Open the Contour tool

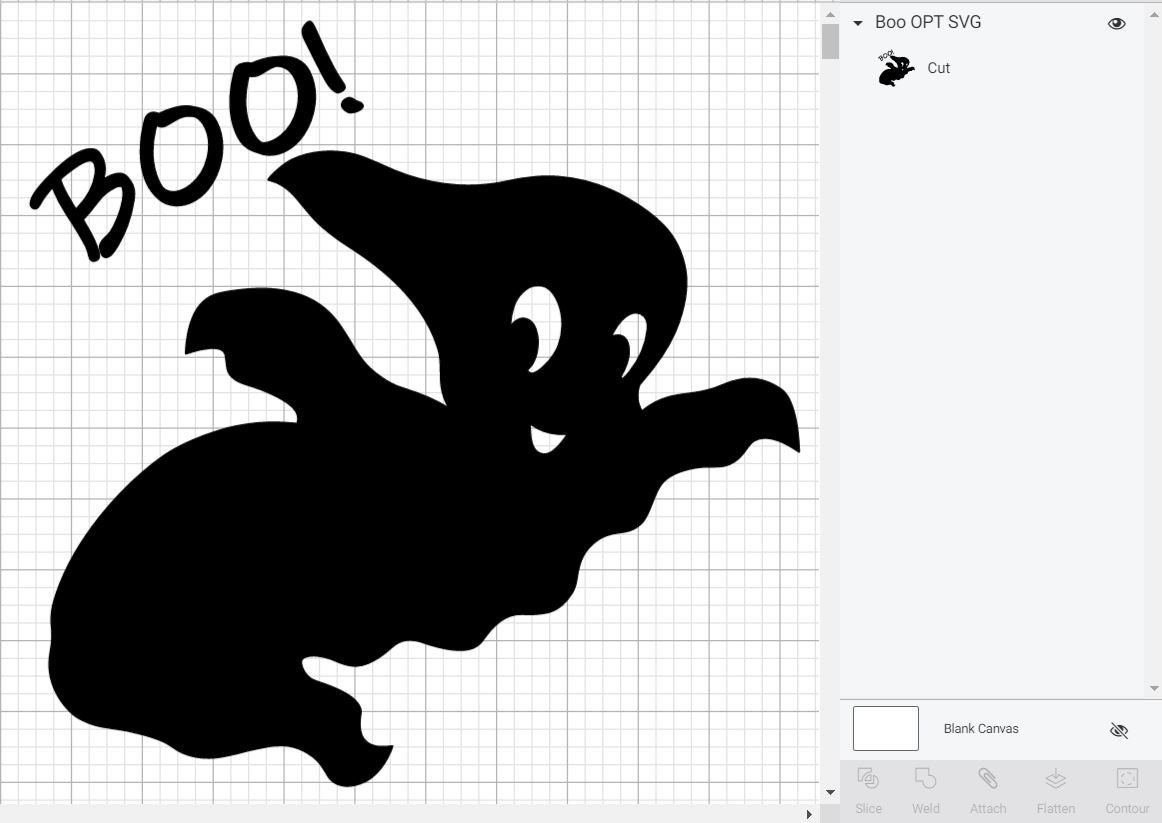(1127, 778)
